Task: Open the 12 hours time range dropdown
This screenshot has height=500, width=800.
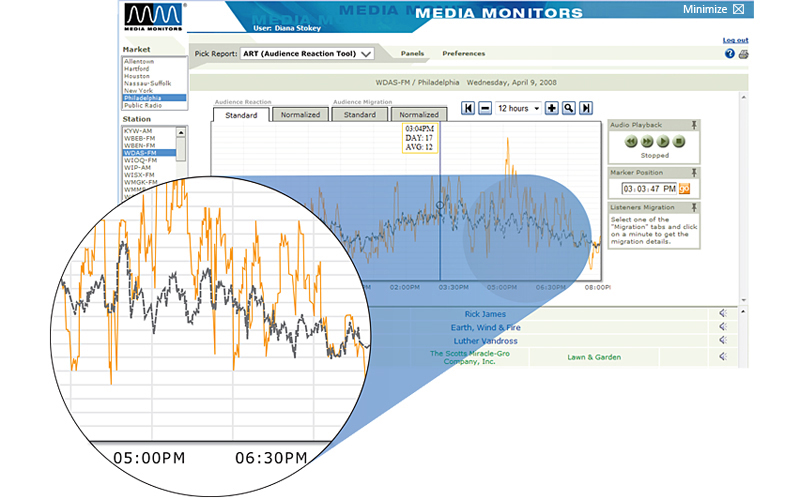Action: click(x=518, y=108)
